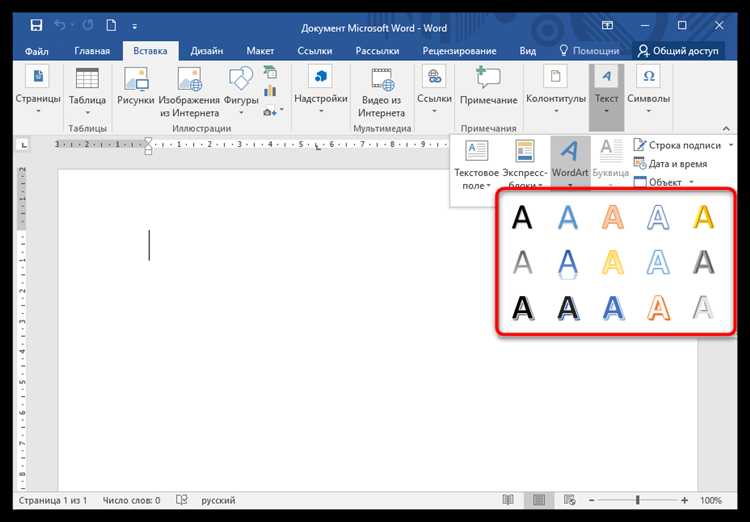Click Видео из Интернета button
The image size is (750, 522).
point(381,92)
